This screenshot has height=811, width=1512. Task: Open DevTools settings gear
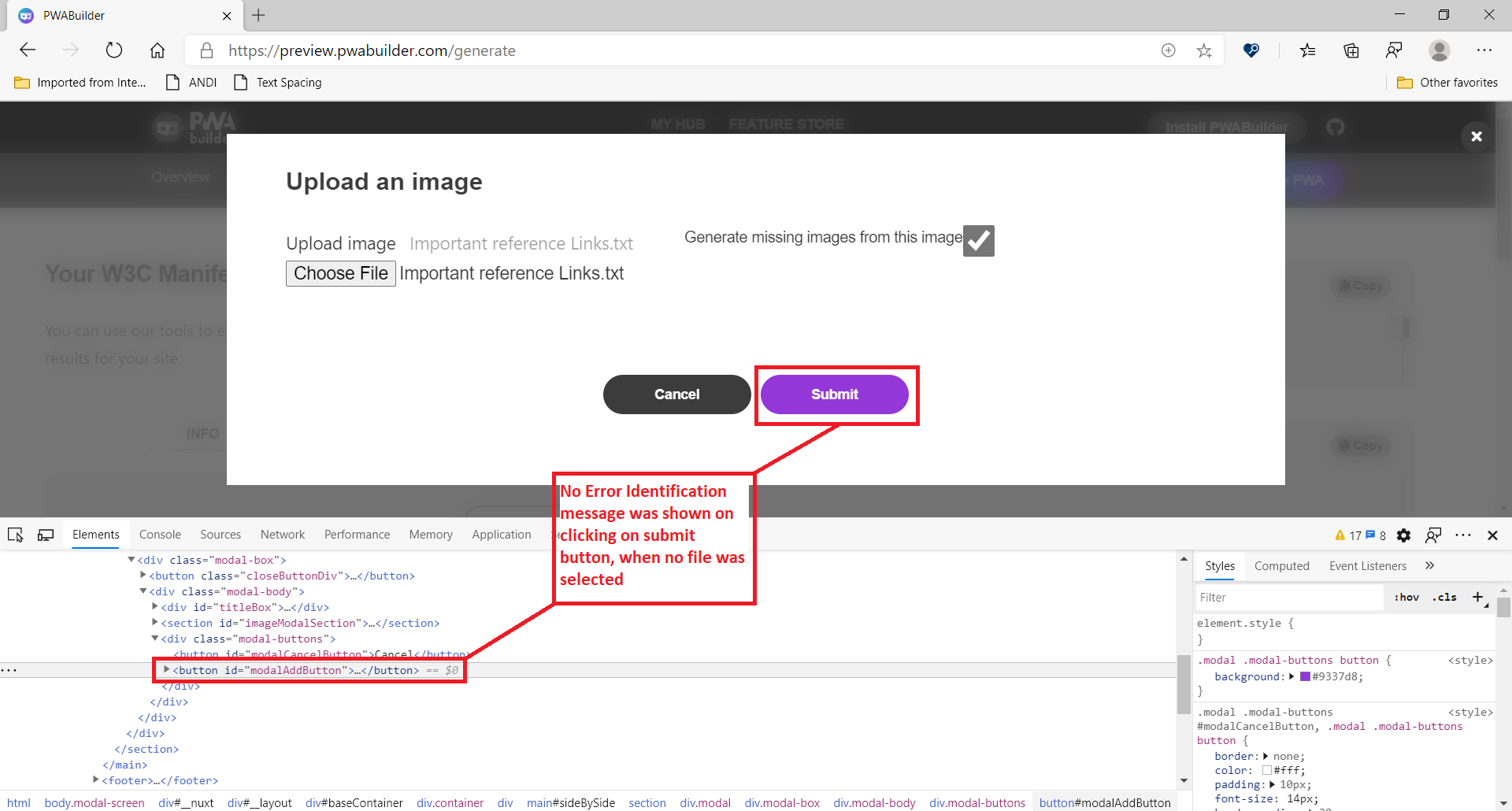point(1403,535)
